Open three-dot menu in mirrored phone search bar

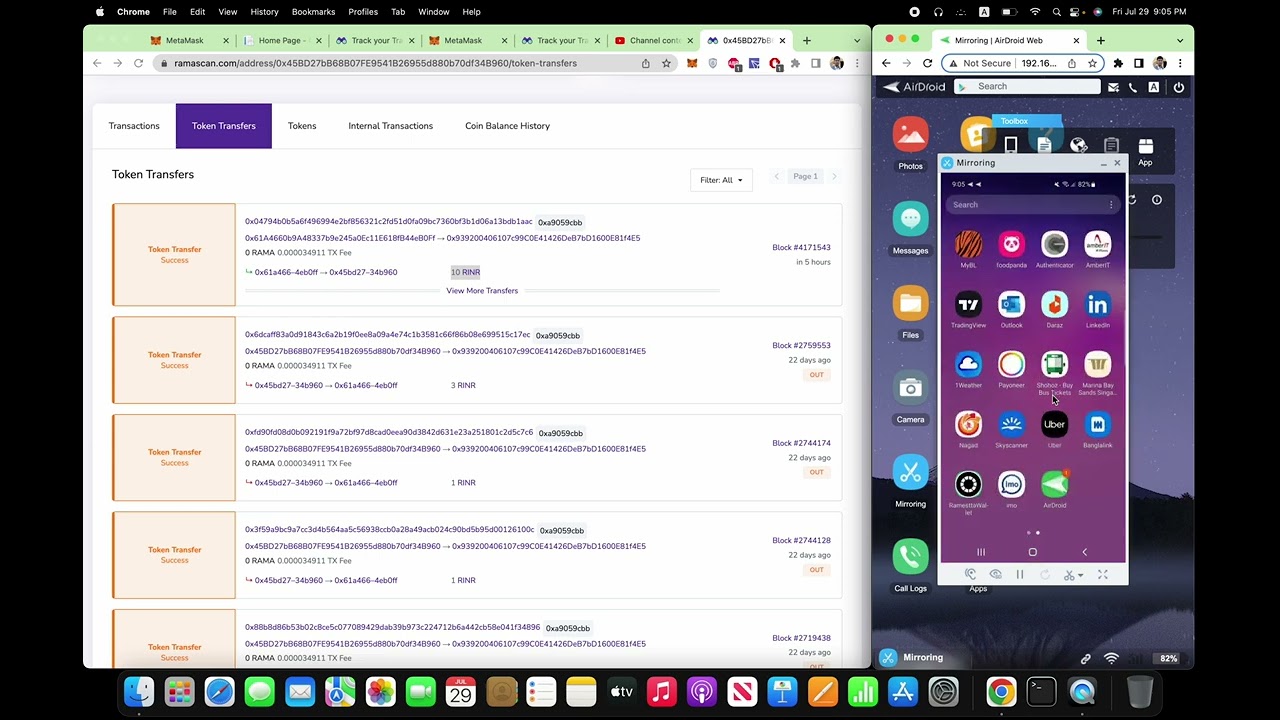pyautogui.click(x=1110, y=205)
